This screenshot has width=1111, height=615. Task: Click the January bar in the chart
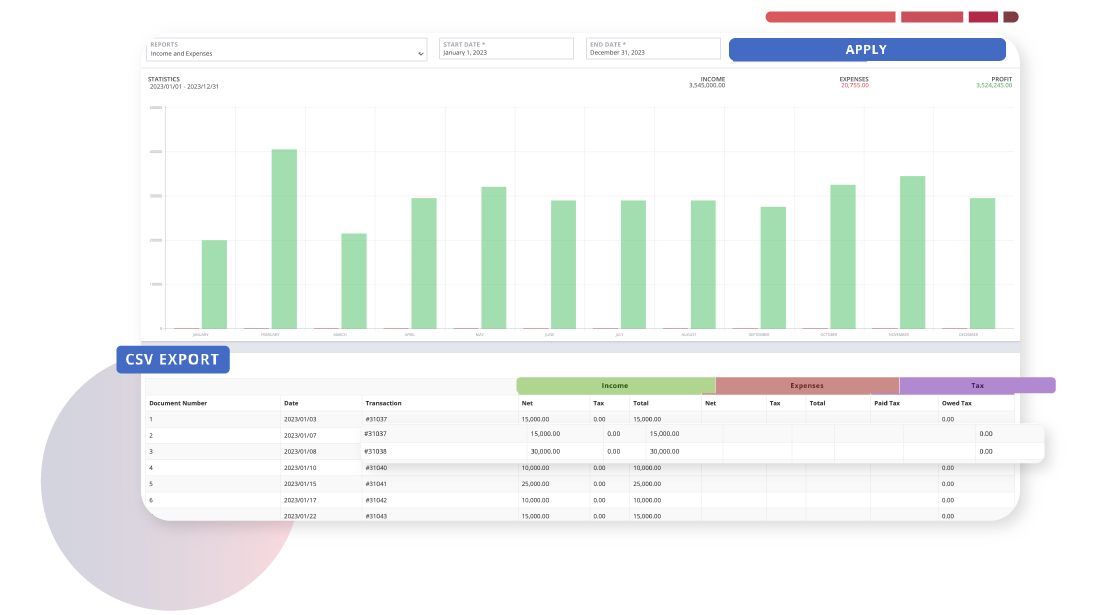tap(214, 284)
